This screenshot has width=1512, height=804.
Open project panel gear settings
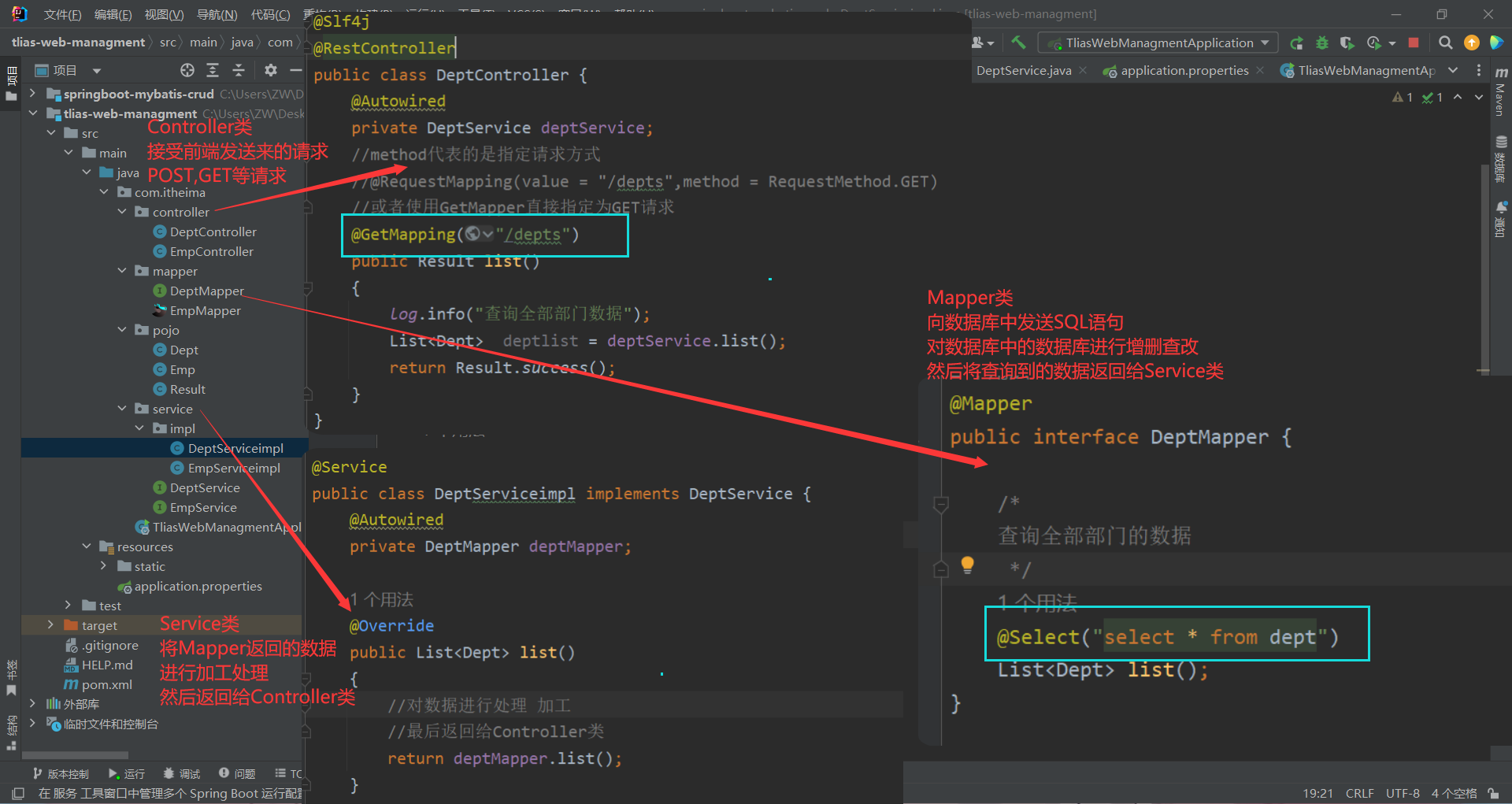tap(271, 71)
